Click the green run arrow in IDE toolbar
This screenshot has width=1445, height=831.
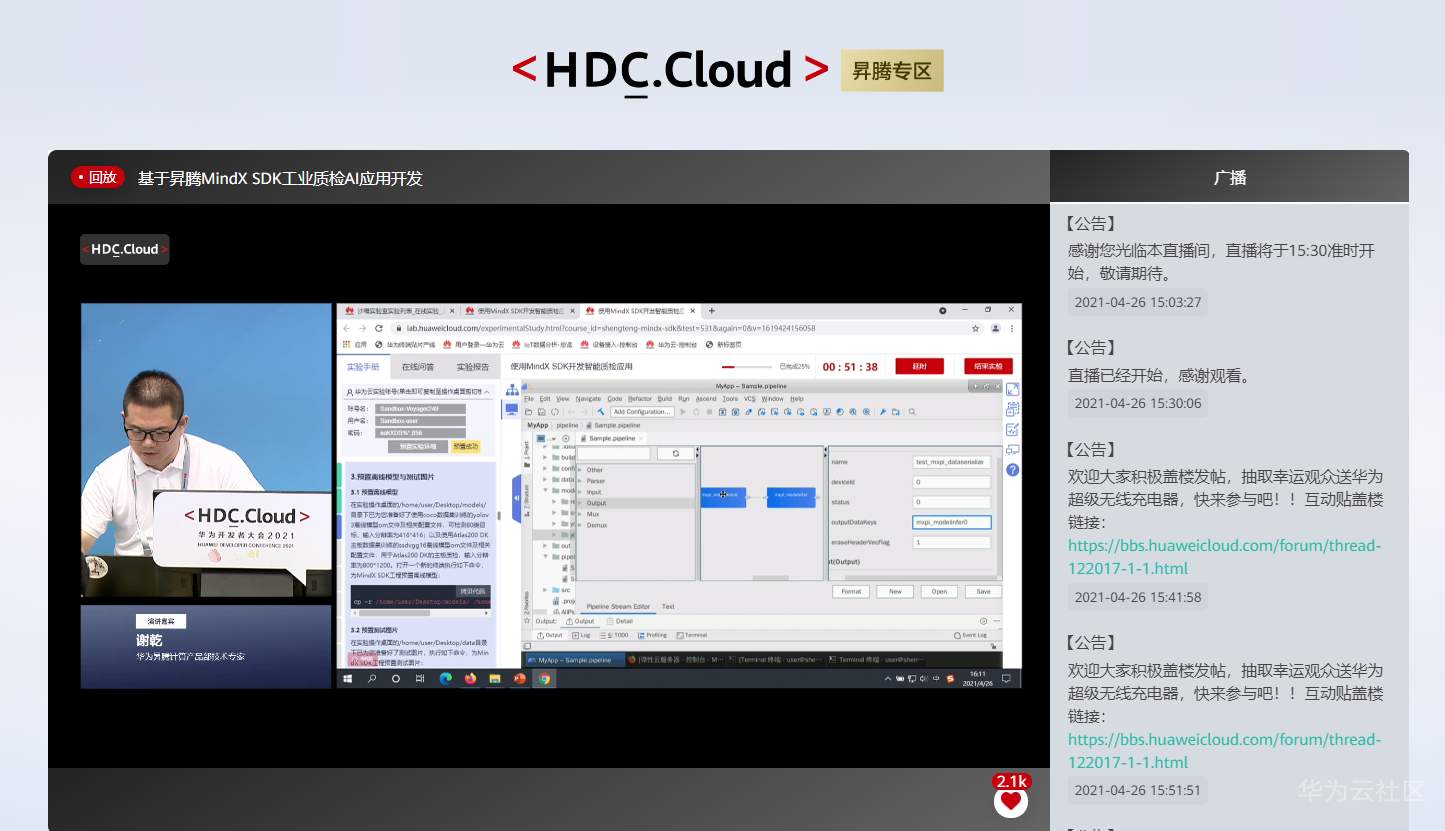[x=683, y=411]
